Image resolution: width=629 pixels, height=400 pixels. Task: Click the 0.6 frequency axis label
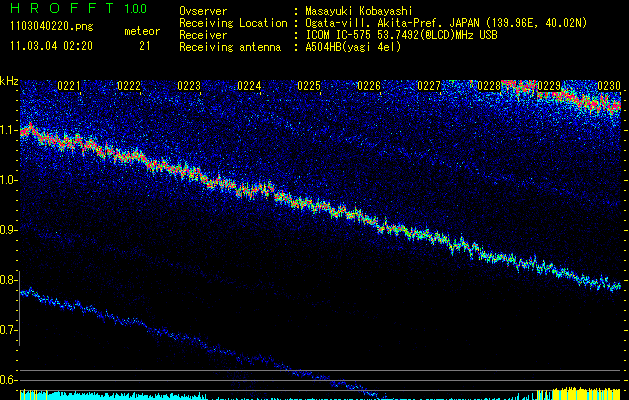point(9,380)
